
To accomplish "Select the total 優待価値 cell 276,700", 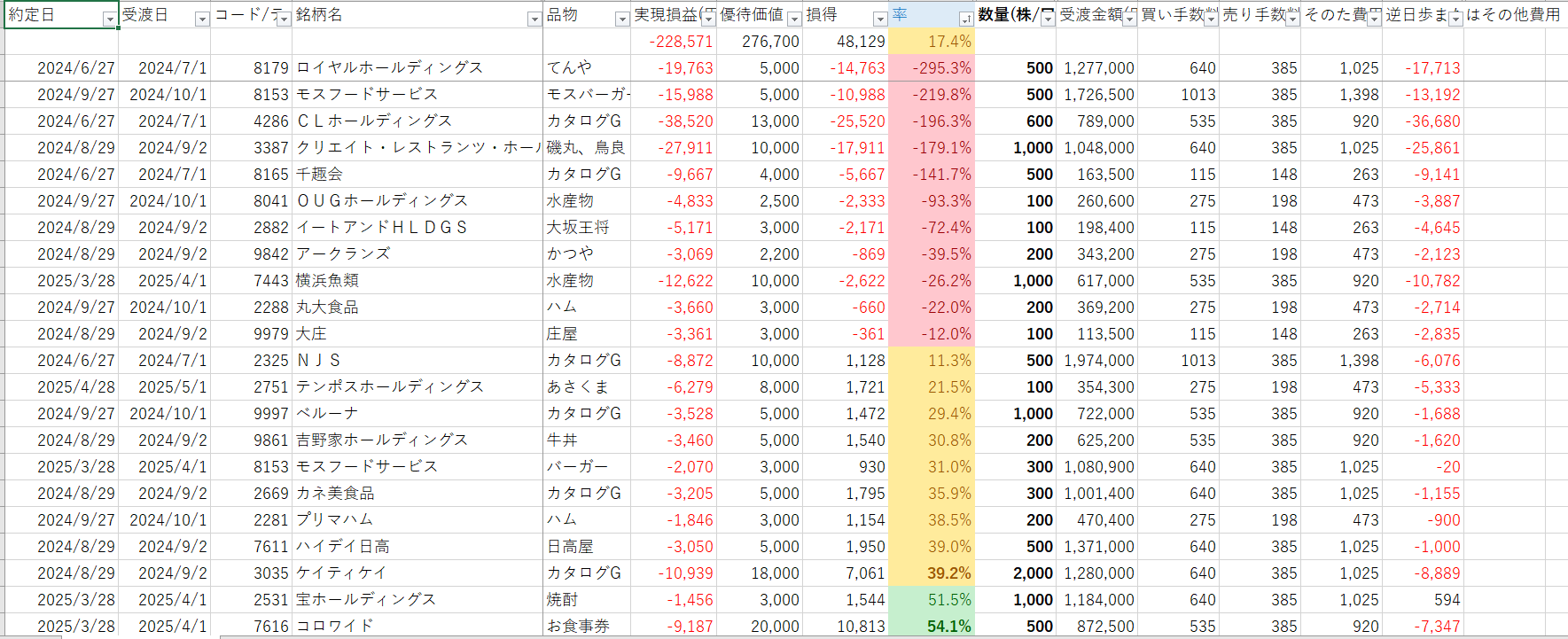I will tap(759, 42).
